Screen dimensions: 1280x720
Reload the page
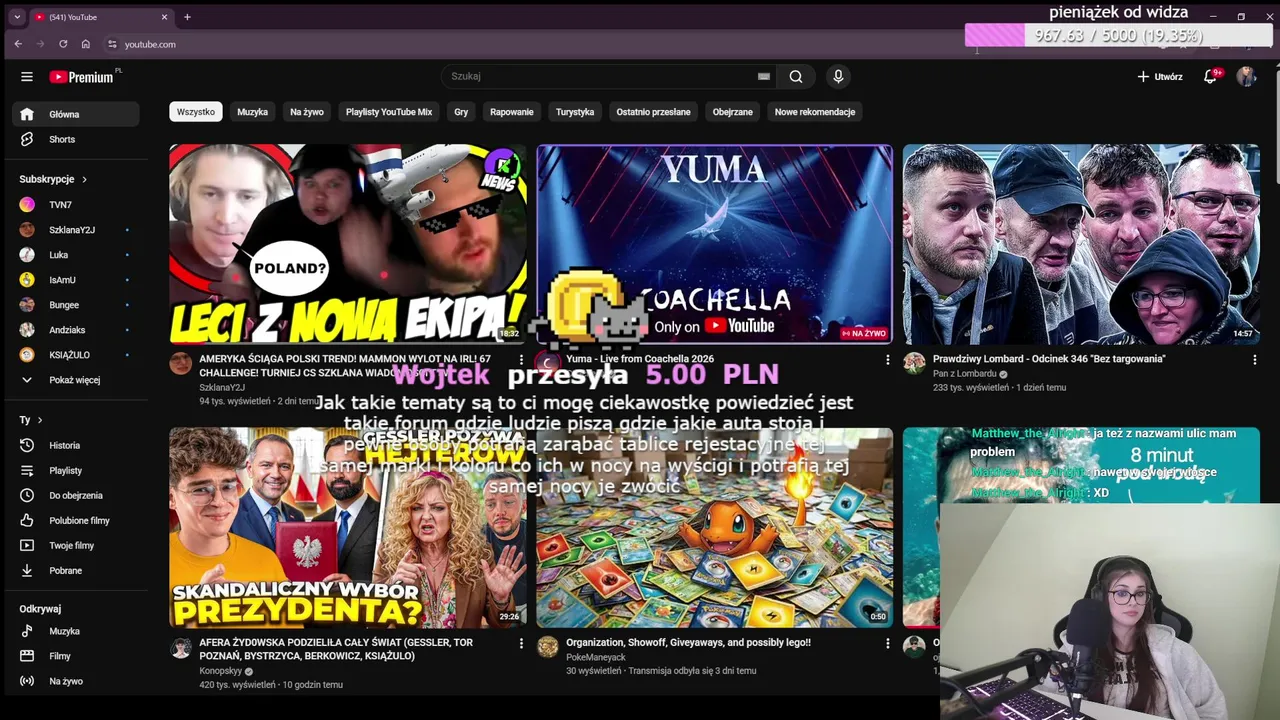pos(63,44)
